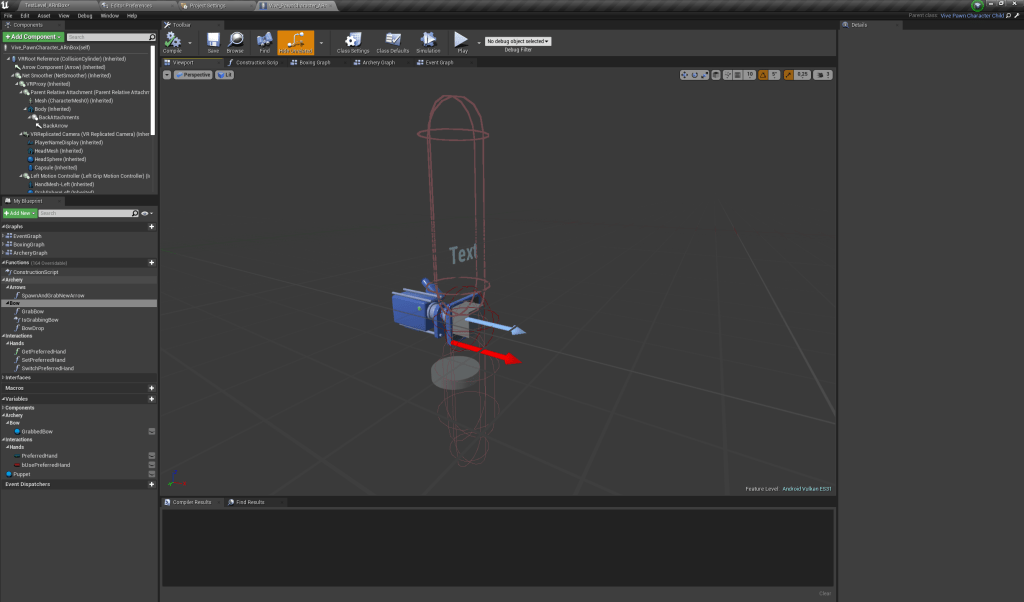
Task: Toggle the Hide Unrelated button
Action: tap(297, 41)
